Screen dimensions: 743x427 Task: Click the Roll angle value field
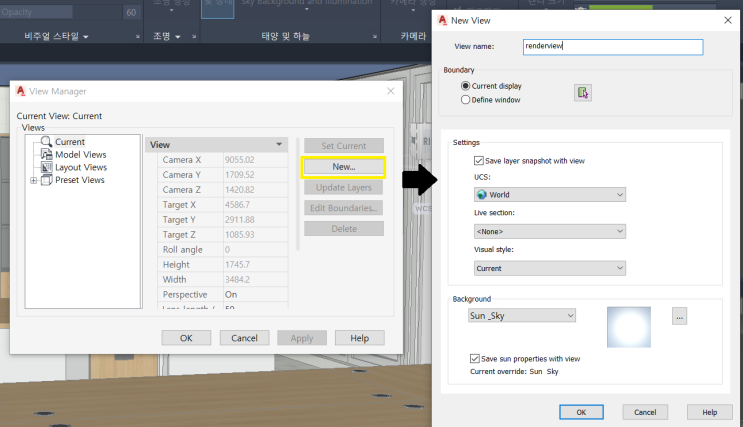(x=255, y=250)
